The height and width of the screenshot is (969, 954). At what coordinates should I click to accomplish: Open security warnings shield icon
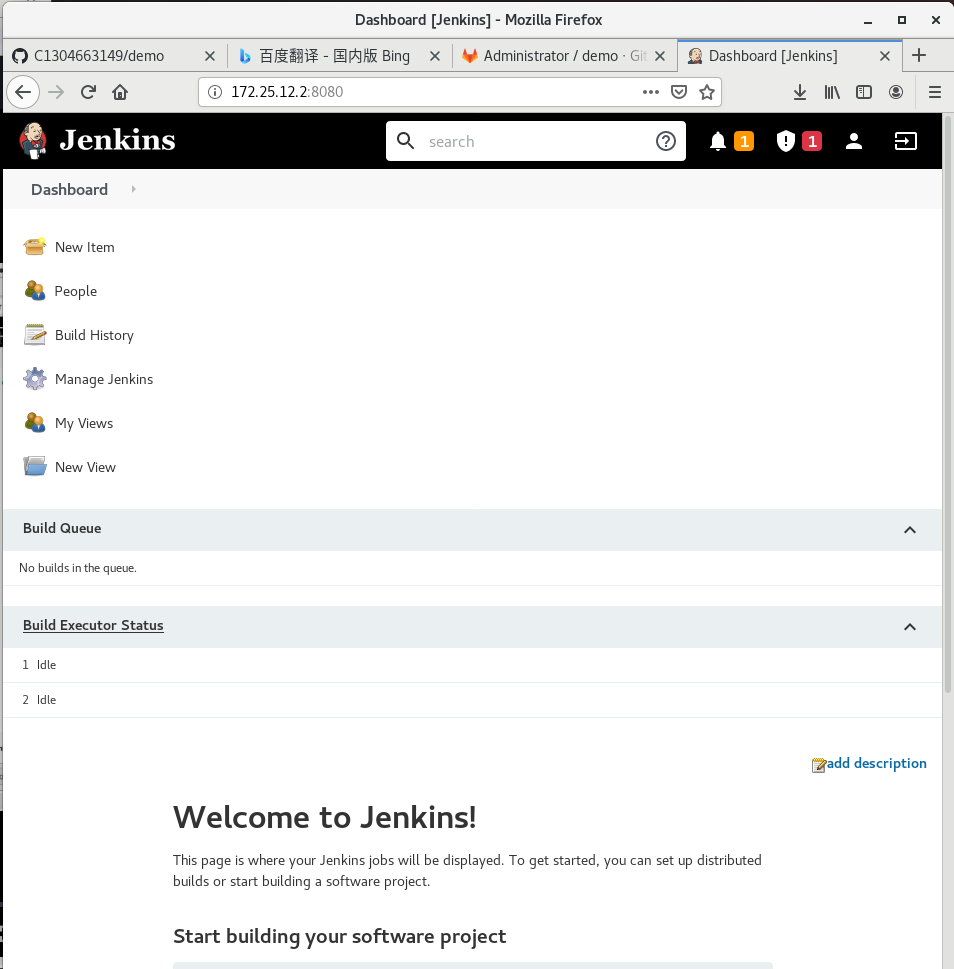click(x=785, y=141)
